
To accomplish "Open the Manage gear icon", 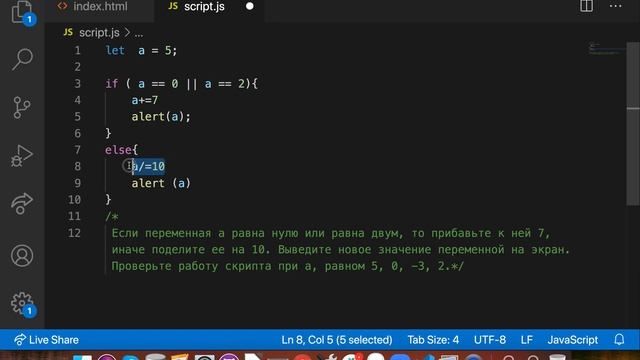I will (22, 304).
